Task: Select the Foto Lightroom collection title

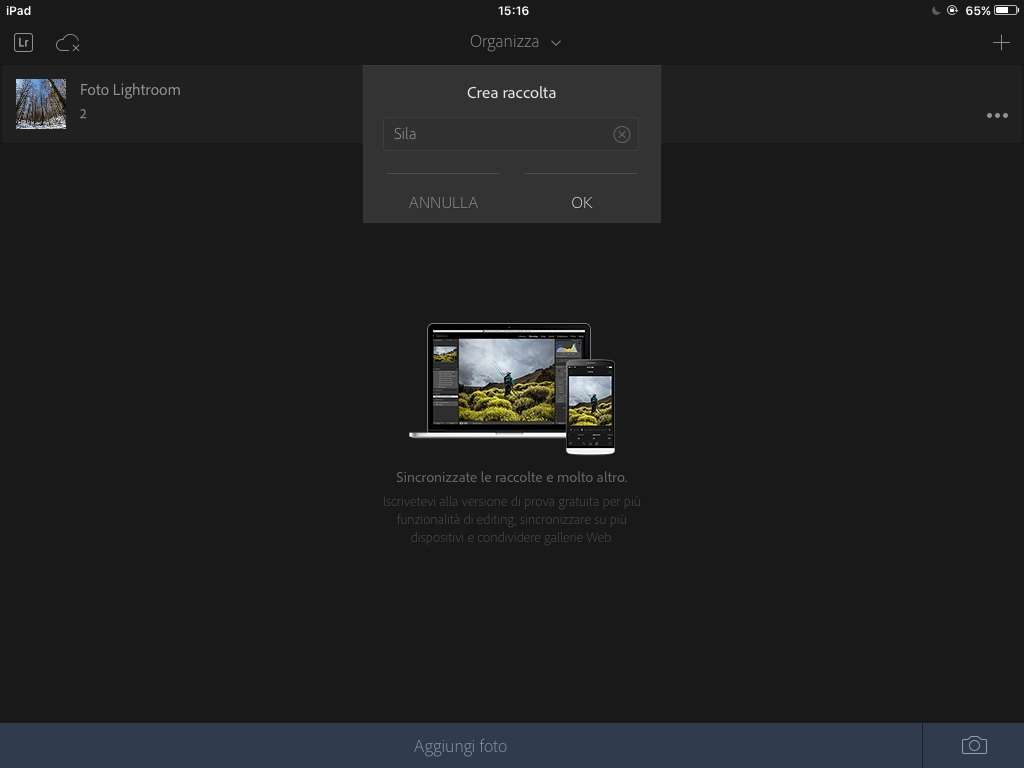Action: 130,89
